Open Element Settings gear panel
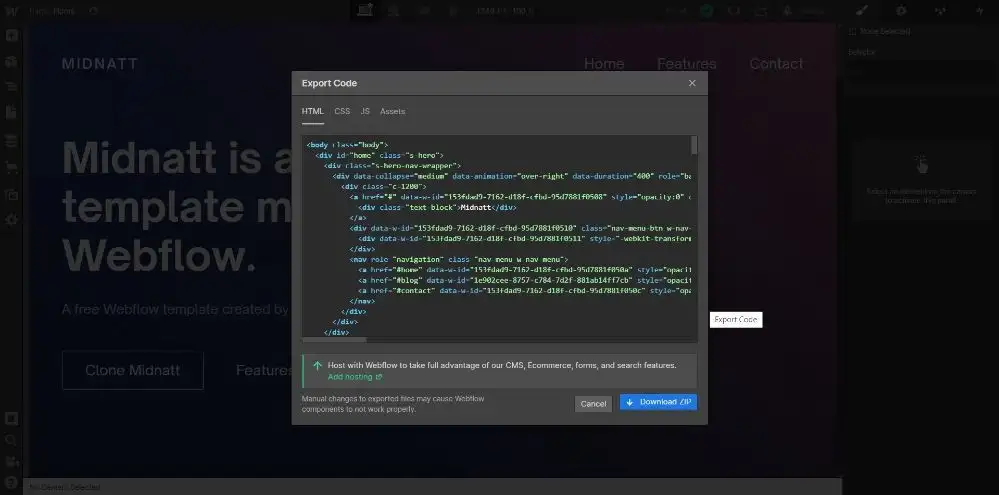The height and width of the screenshot is (495, 999). (901, 11)
